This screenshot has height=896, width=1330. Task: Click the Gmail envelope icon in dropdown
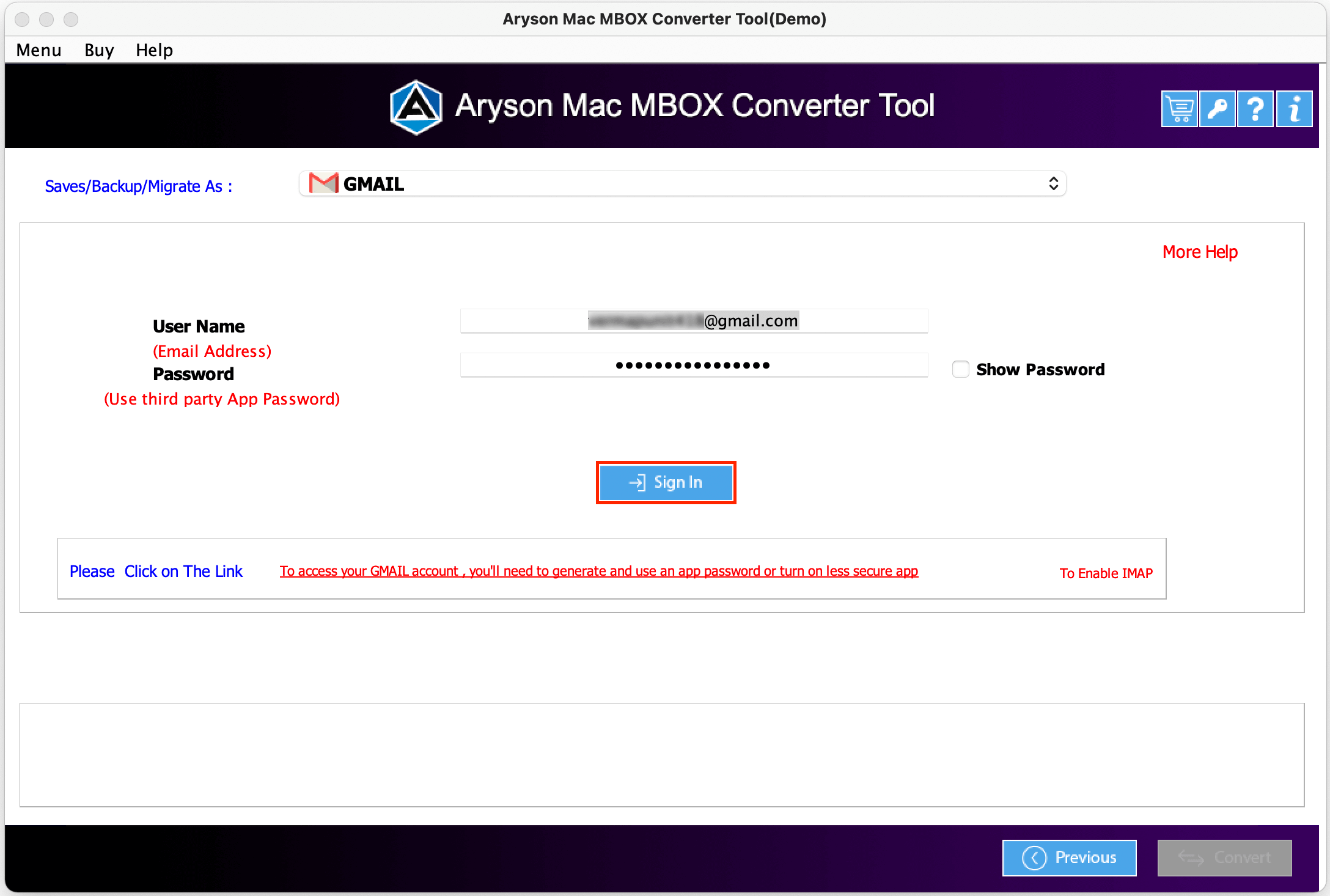[323, 183]
